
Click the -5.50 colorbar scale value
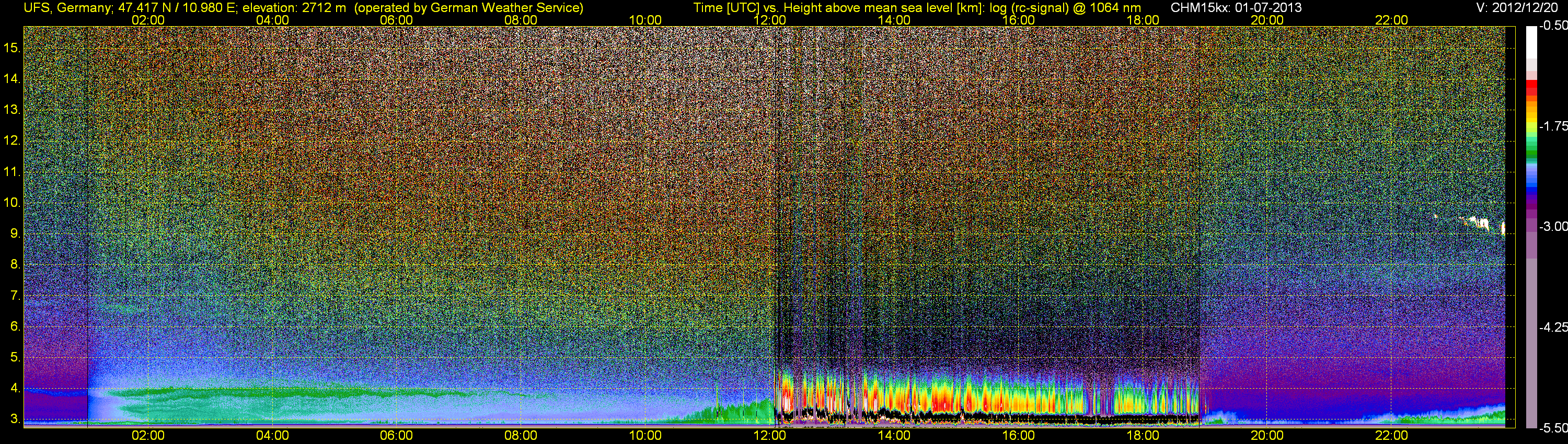(1553, 428)
